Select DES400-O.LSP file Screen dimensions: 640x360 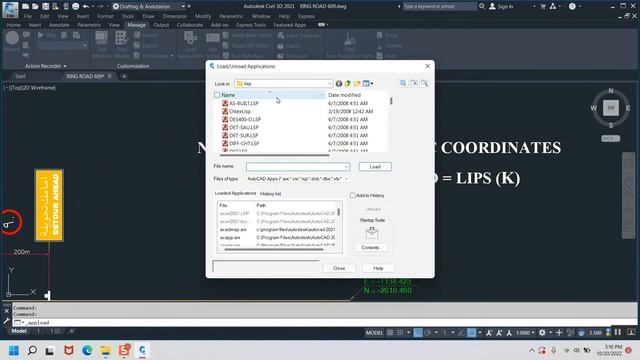244,119
